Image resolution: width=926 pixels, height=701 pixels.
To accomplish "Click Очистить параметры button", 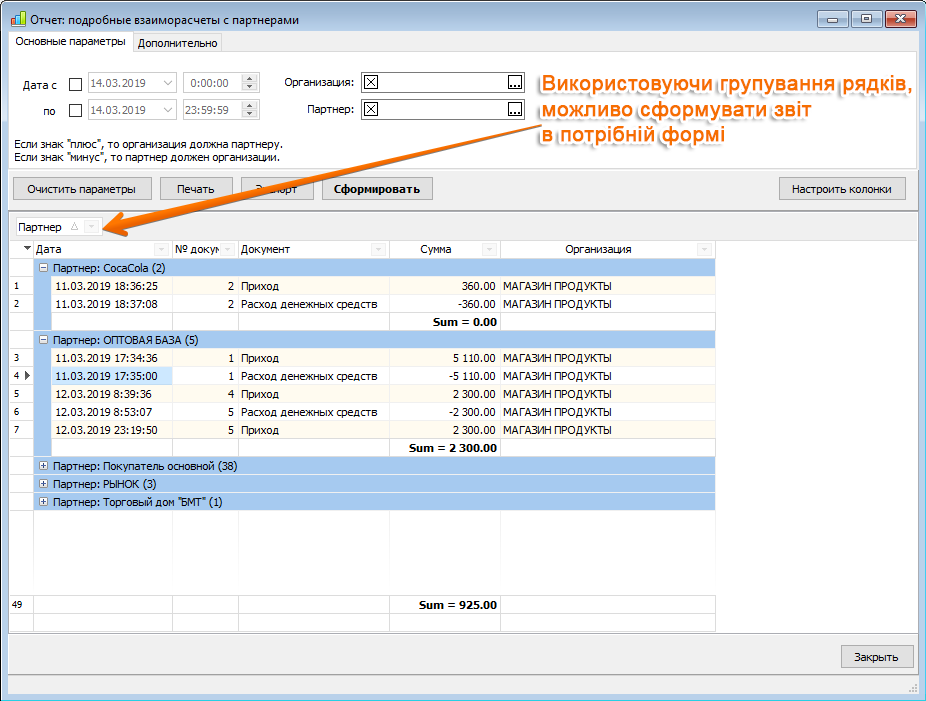I will pos(82,189).
